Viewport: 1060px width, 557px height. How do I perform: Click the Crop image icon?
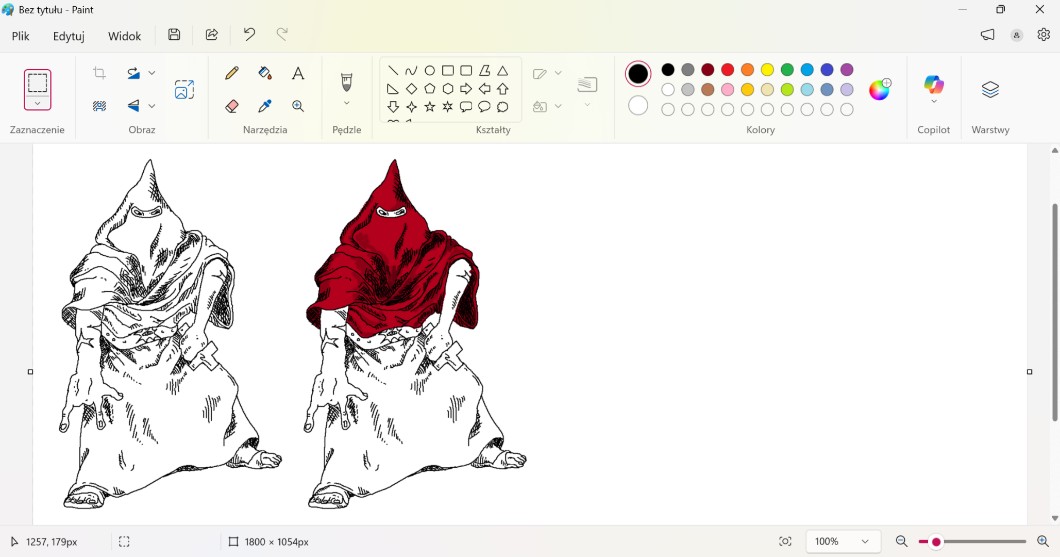pyautogui.click(x=99, y=73)
